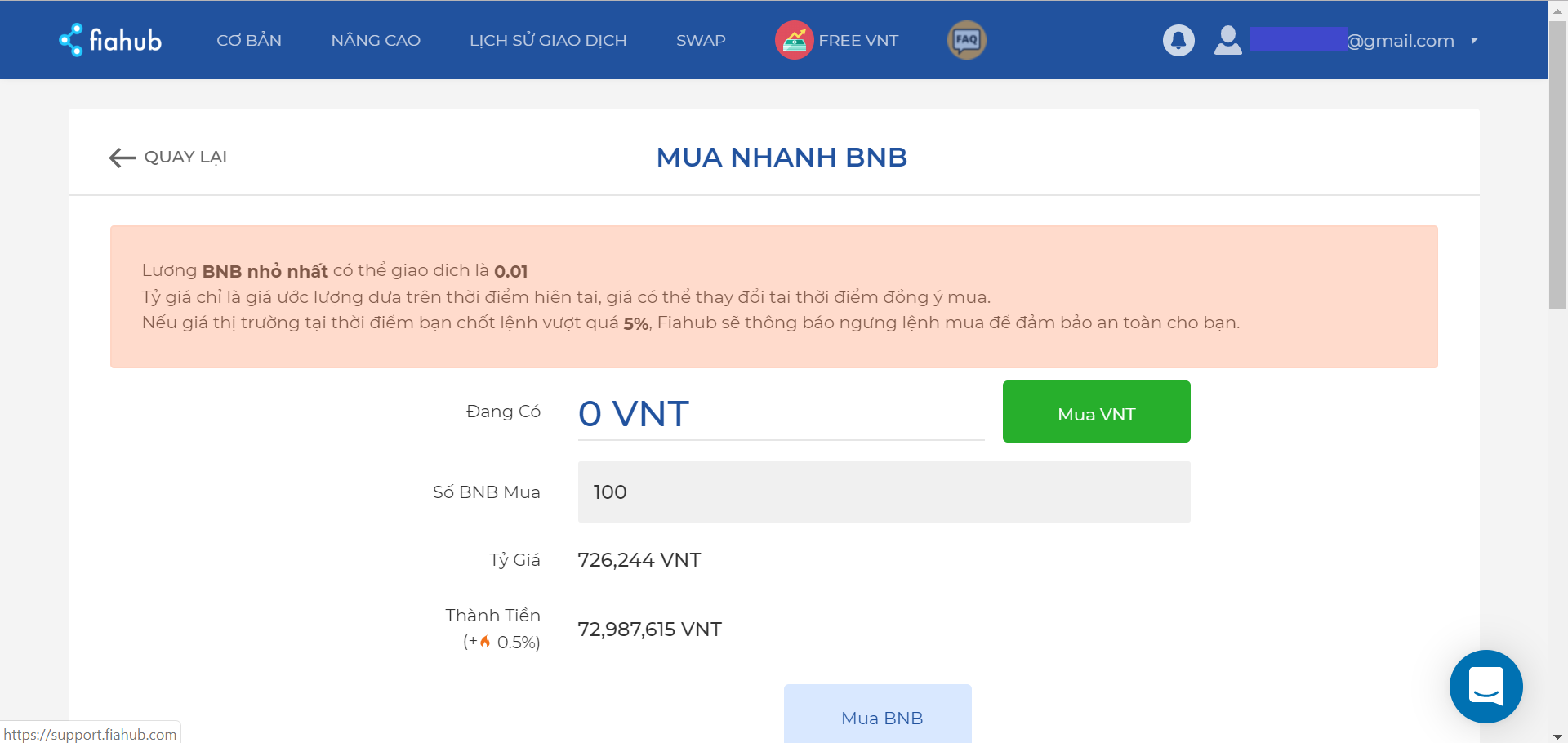Viewport: 1568px width, 743px height.
Task: Click the 0 VNT balance value
Action: click(634, 414)
